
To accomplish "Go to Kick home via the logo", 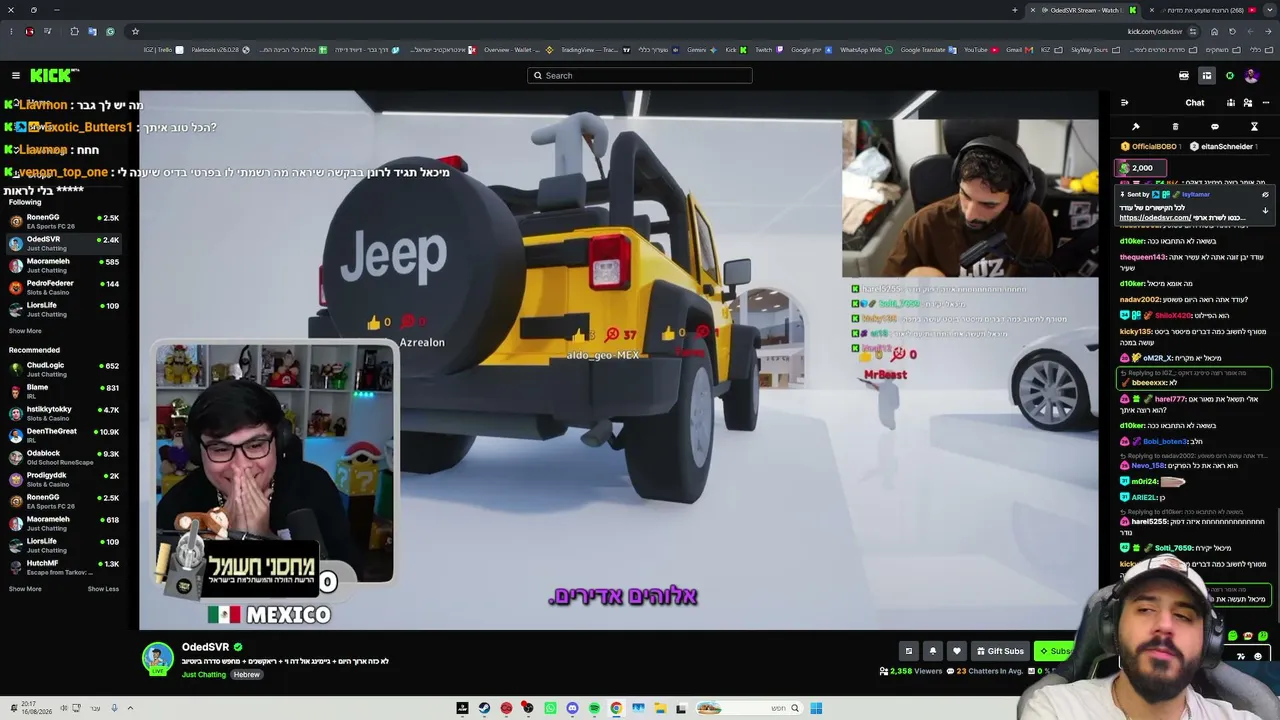I will 54,75.
